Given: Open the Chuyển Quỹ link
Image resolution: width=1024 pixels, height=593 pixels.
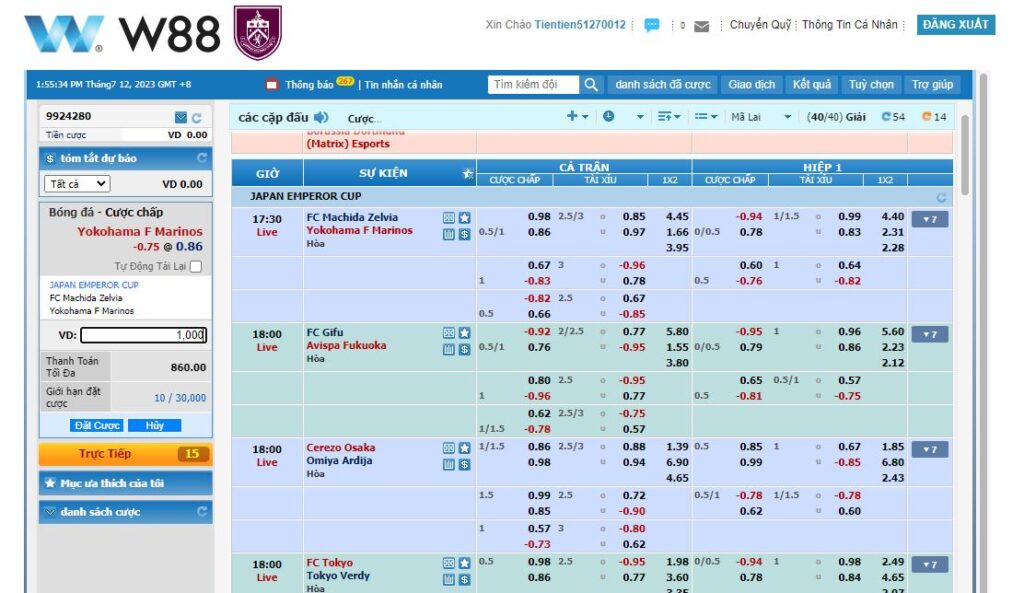Looking at the screenshot, I should (x=760, y=25).
